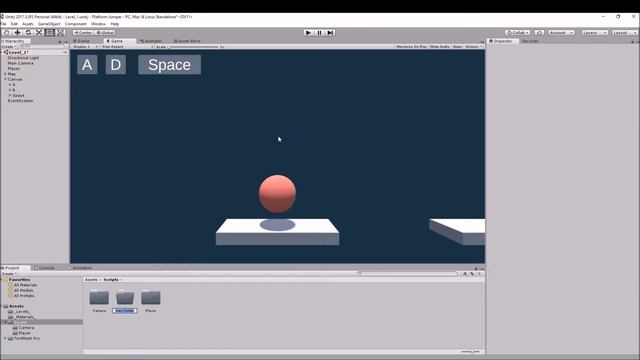Click the Inspector panel lock icon
The width and height of the screenshot is (640, 360).
(x=633, y=41)
